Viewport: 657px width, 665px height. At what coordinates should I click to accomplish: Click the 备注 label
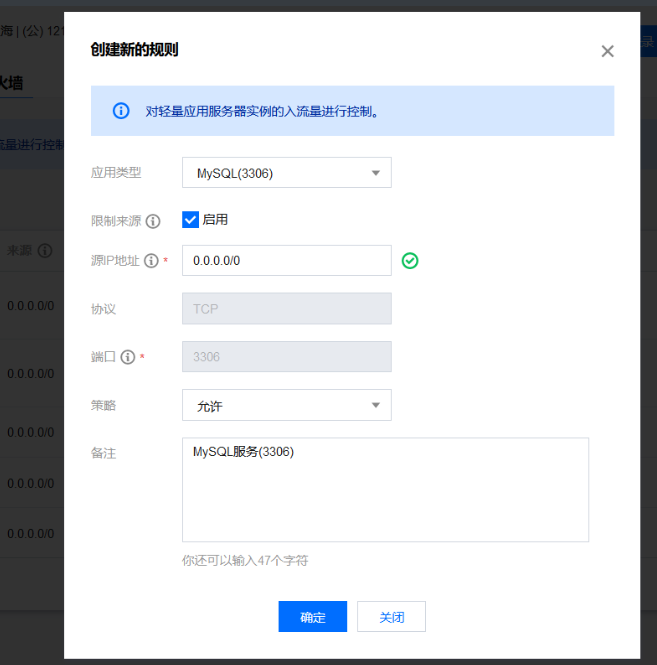tap(103, 453)
